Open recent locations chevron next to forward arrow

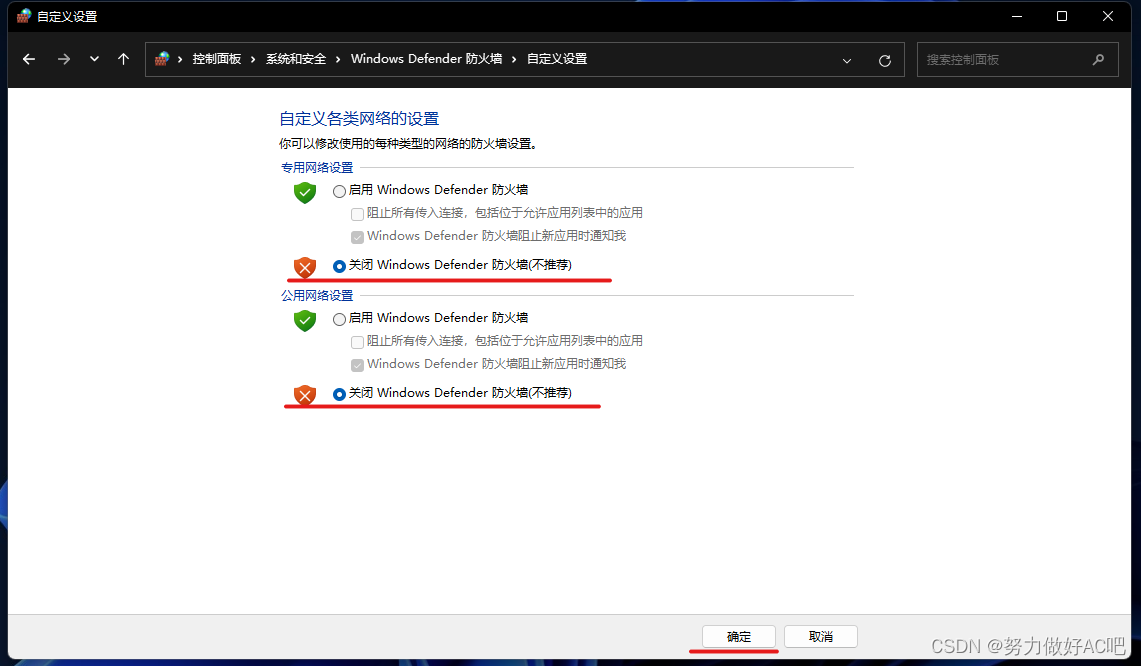click(94, 60)
